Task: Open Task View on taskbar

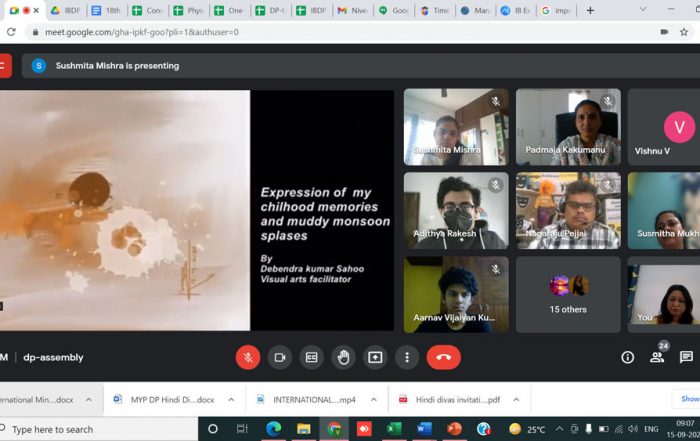Action: (x=242, y=429)
